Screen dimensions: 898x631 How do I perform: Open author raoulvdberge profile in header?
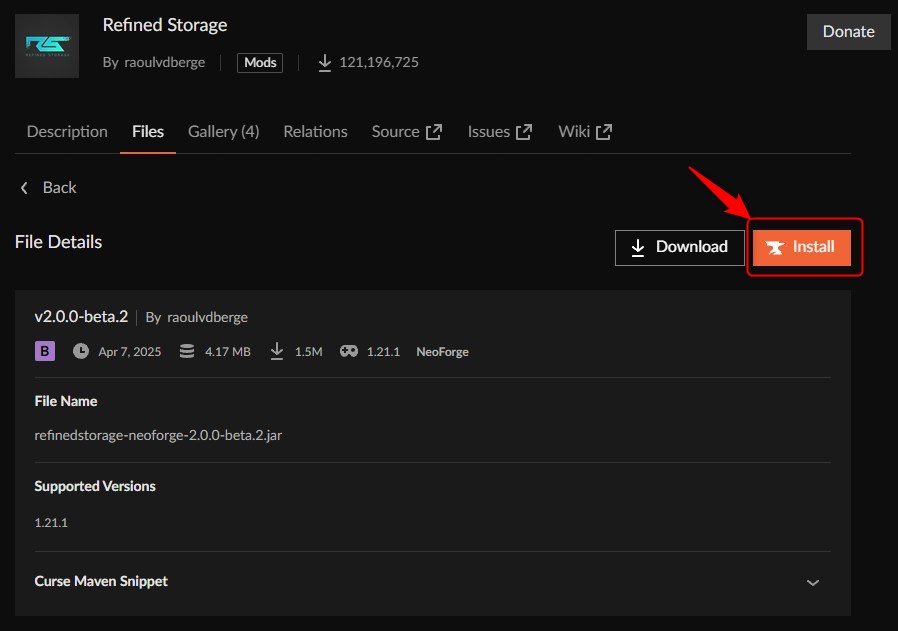coord(164,62)
